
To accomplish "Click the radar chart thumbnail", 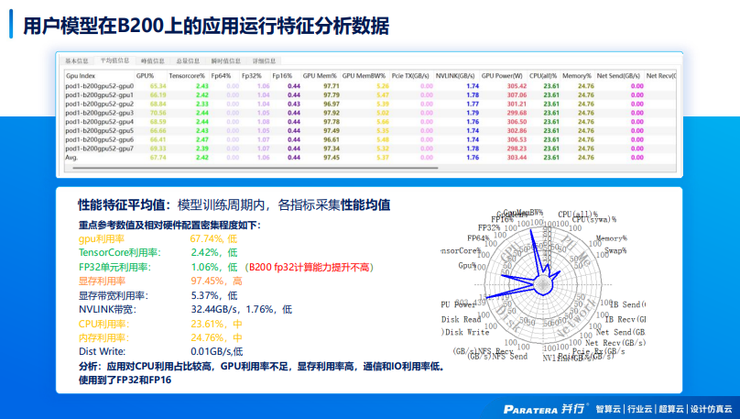I will (543, 285).
